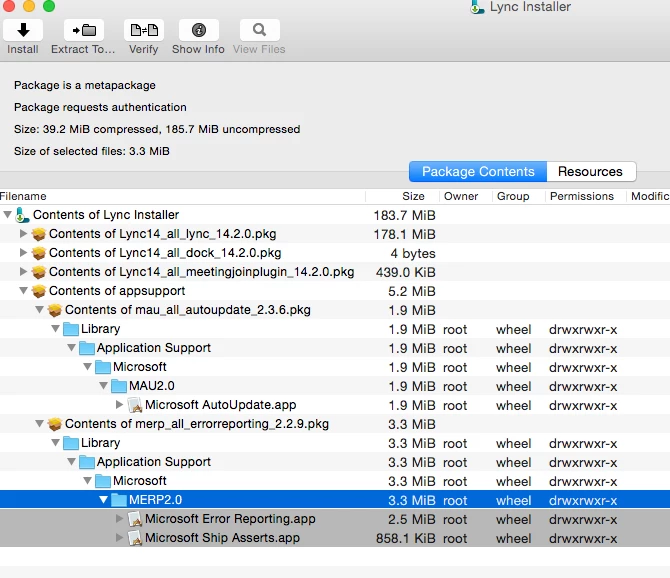Image resolution: width=670 pixels, height=578 pixels.
Task: Sort by the Size column header
Action: coord(403,196)
